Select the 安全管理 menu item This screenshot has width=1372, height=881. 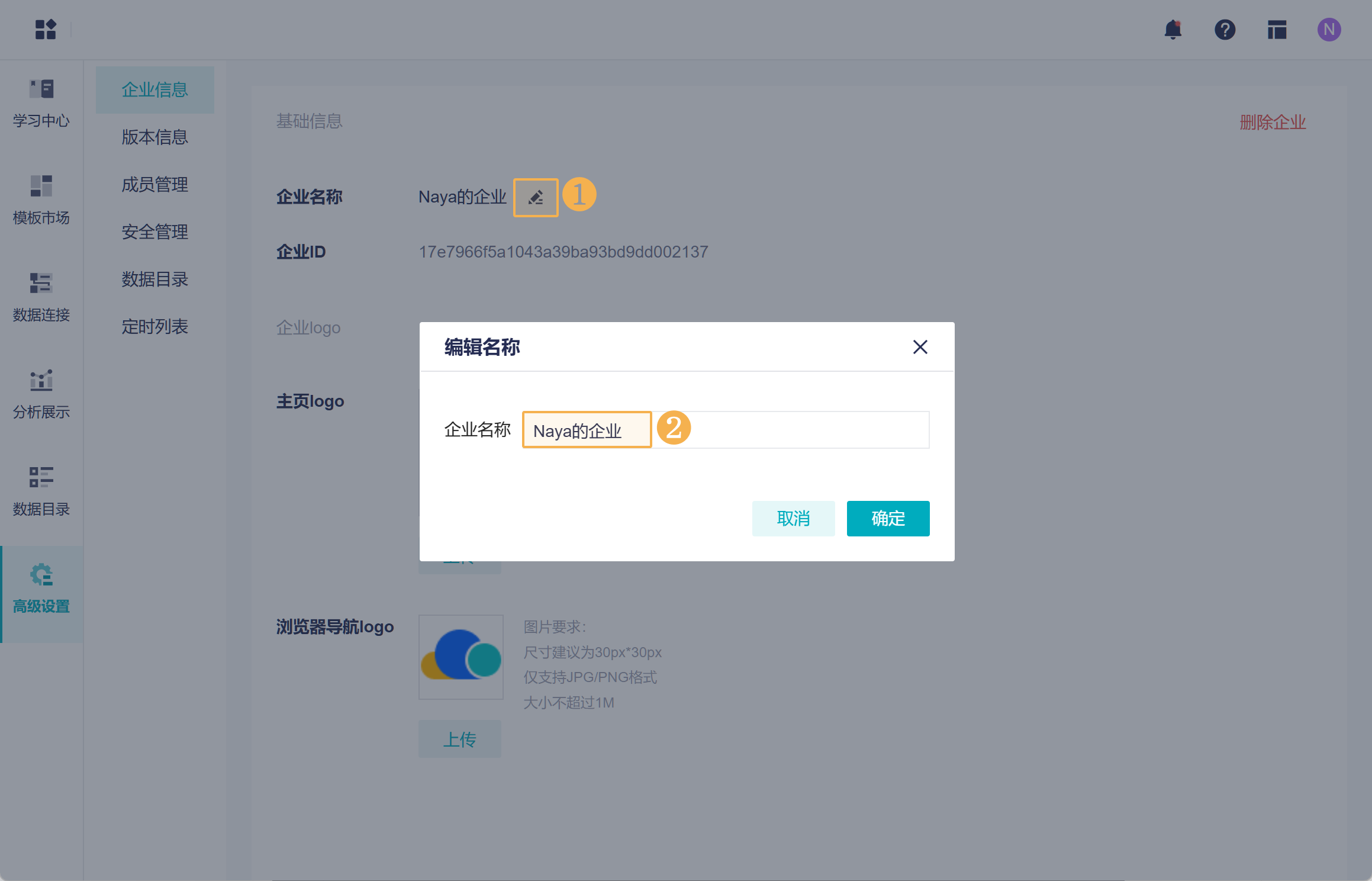coord(154,232)
